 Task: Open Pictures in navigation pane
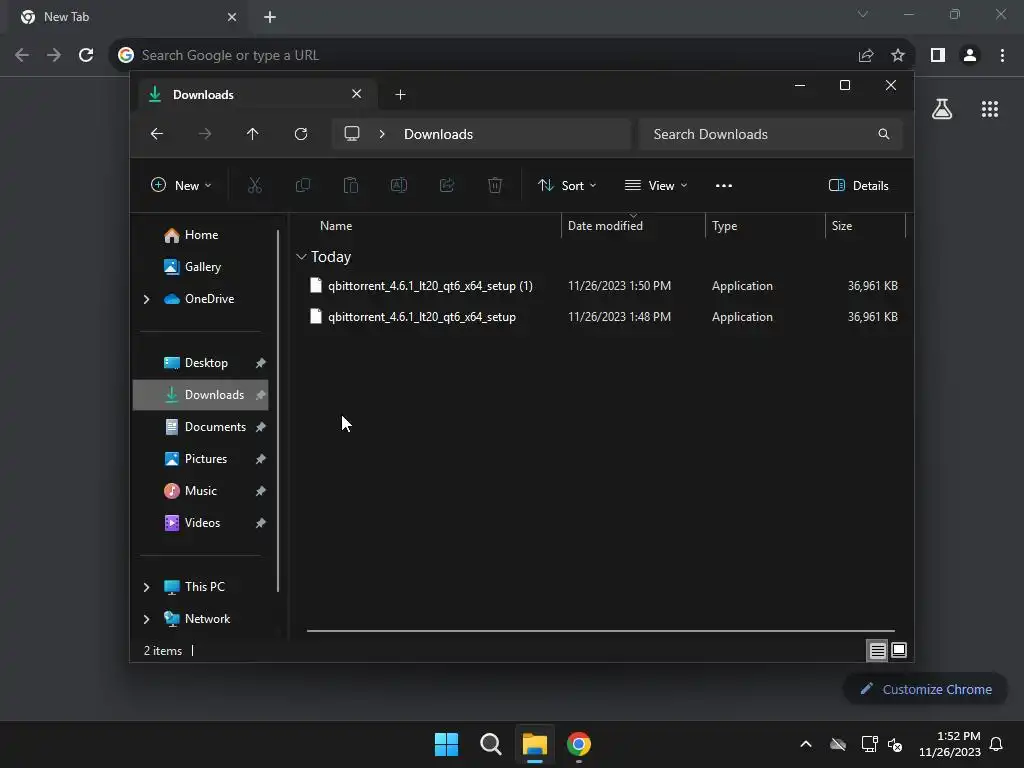point(205,459)
